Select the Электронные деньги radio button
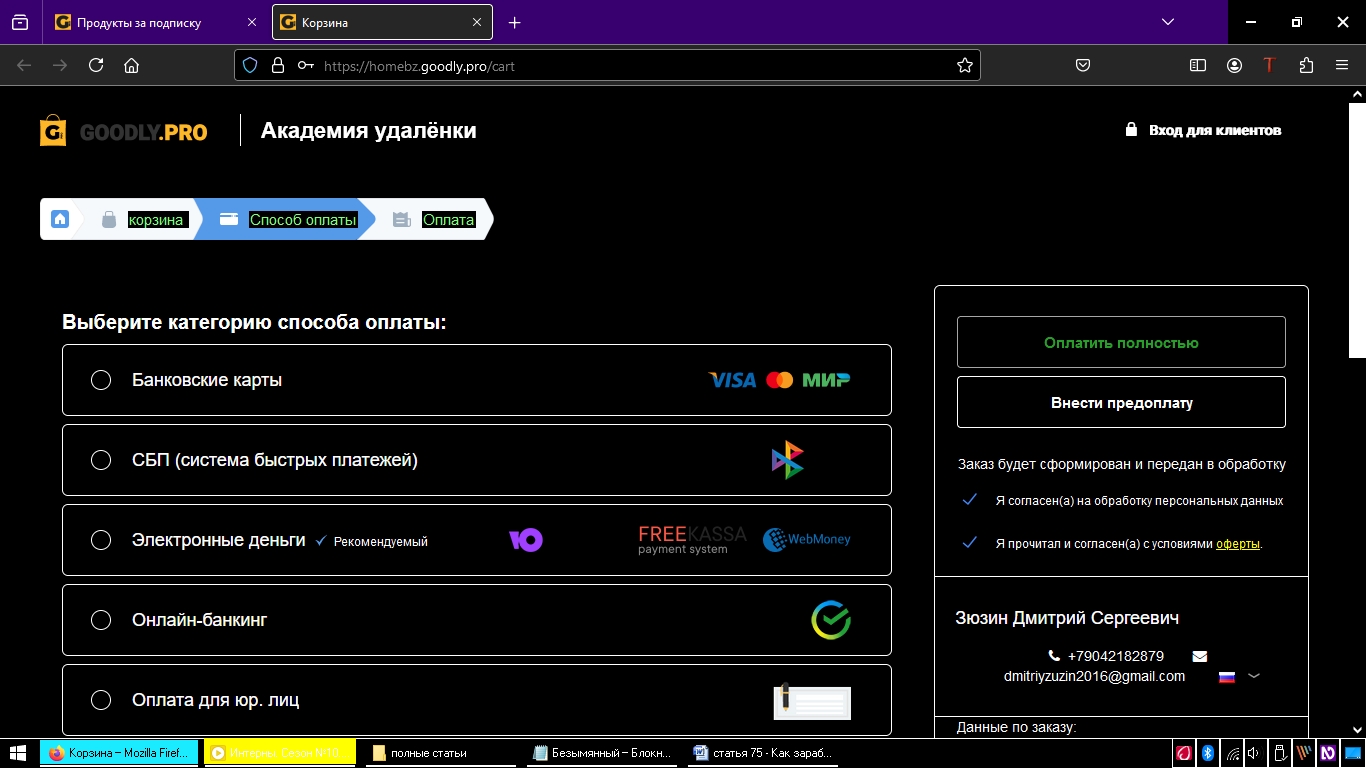 [101, 540]
